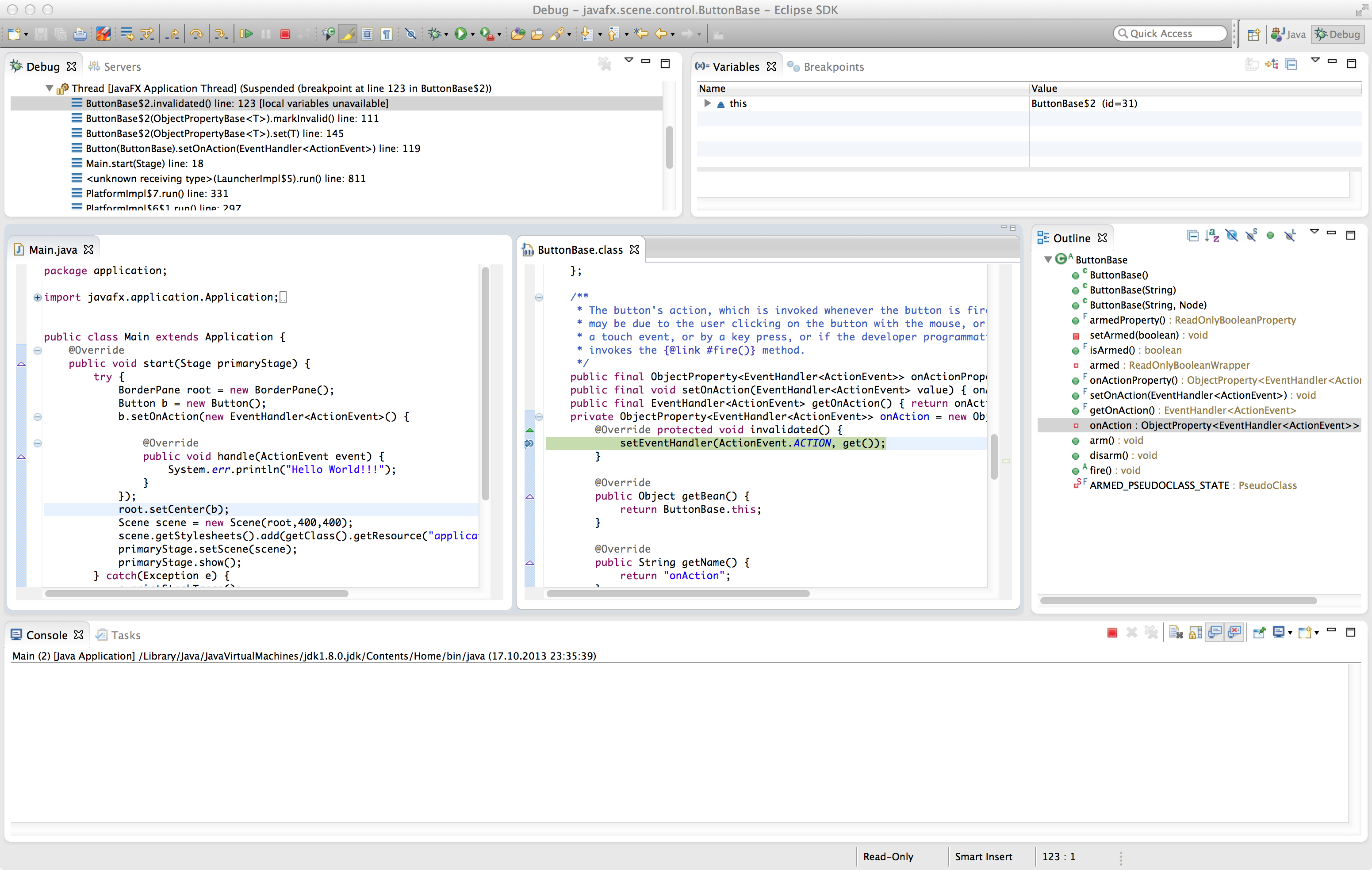Click the Resume debug button
The height and width of the screenshot is (870, 1372).
coord(246,34)
